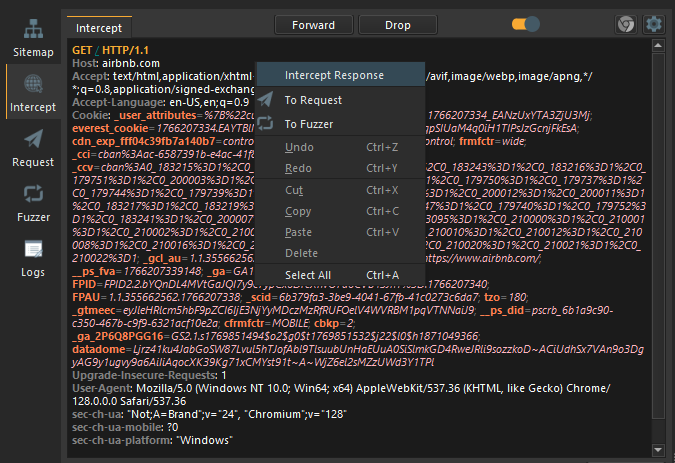The height and width of the screenshot is (463, 675).
Task: Choose To Request in context menu
Action: [341, 100]
